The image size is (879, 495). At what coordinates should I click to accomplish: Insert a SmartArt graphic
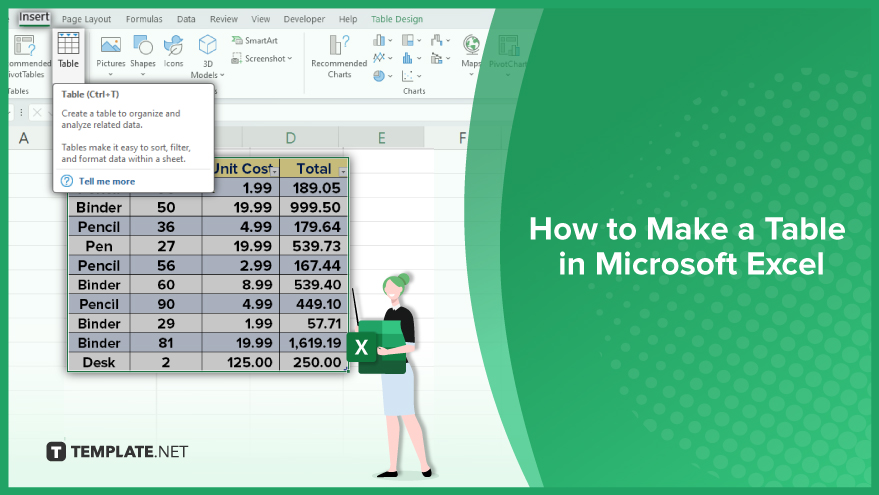click(255, 40)
